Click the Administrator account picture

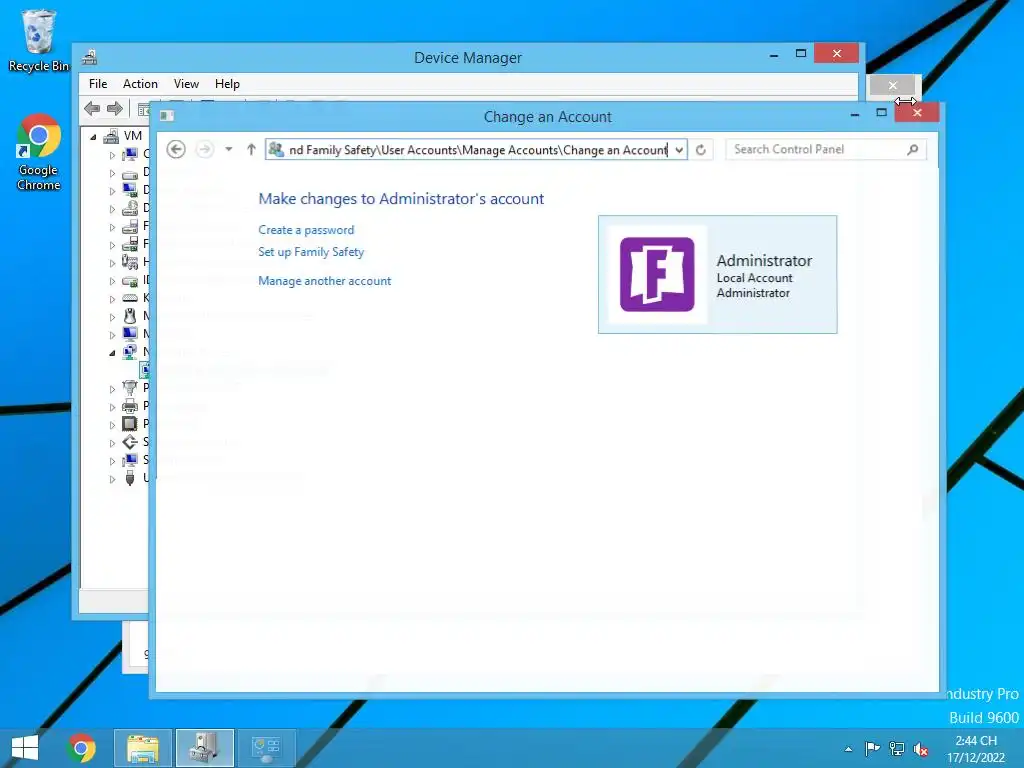657,274
